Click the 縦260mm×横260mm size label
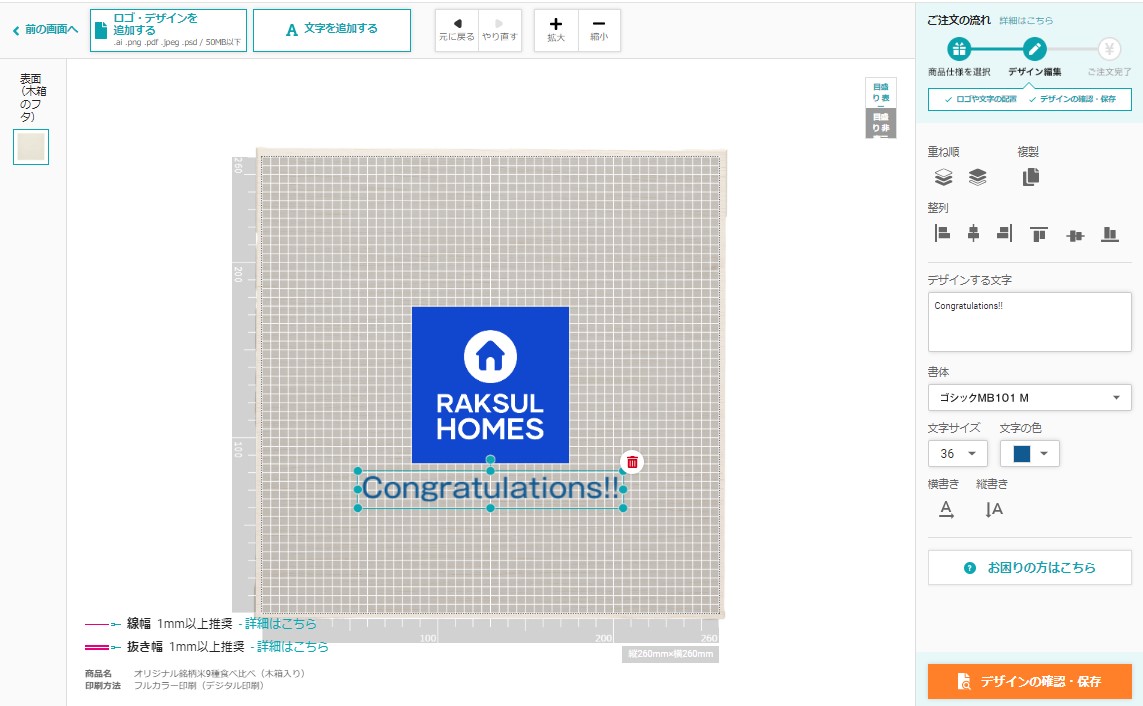 (x=670, y=654)
